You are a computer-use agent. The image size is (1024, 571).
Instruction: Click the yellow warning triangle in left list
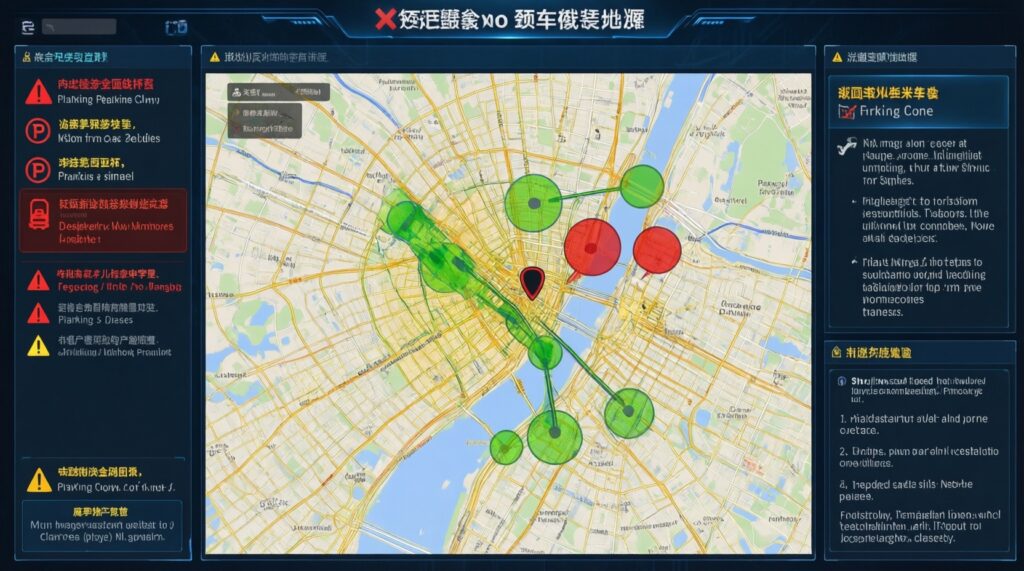(38, 346)
